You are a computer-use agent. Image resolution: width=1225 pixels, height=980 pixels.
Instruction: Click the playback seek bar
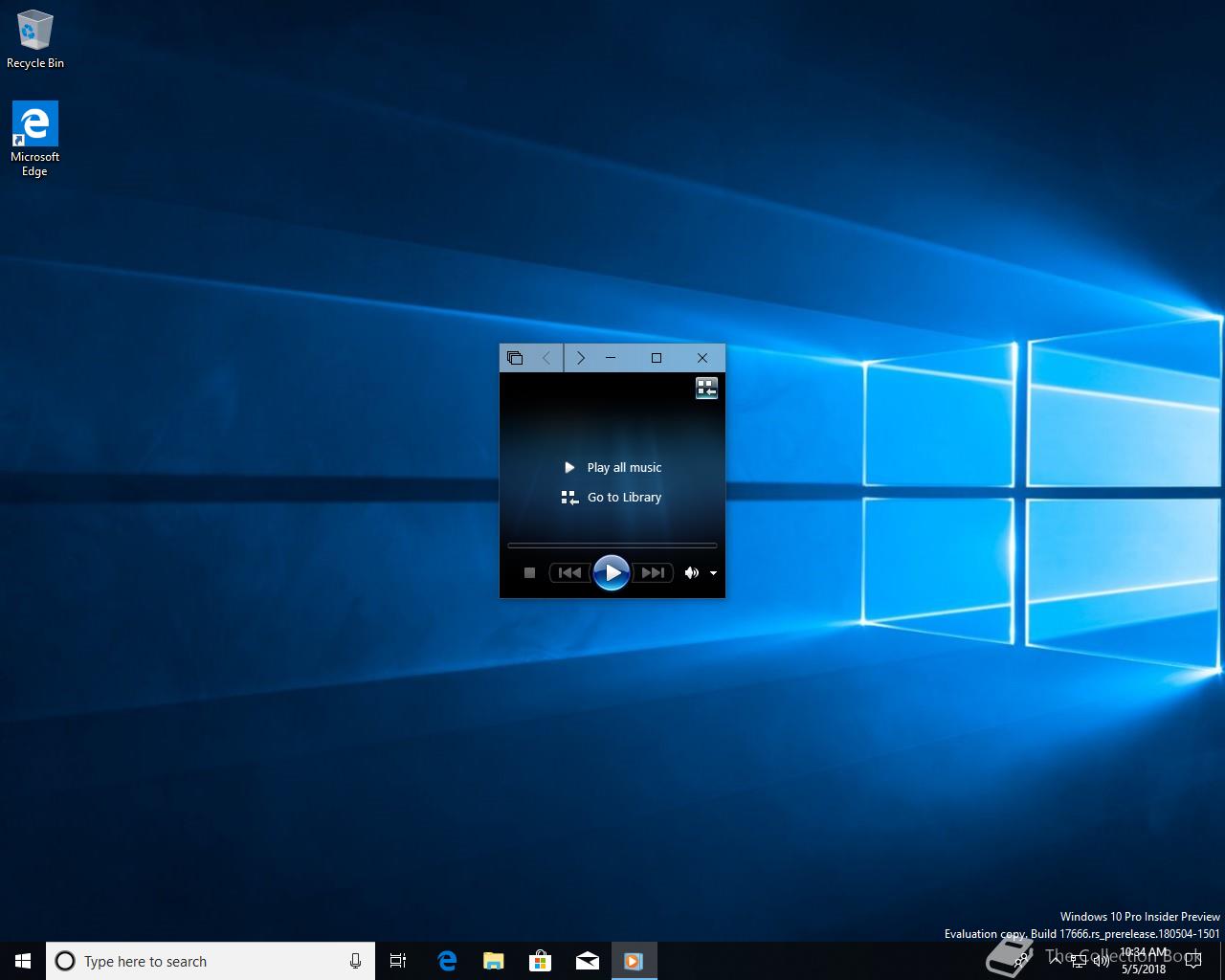(612, 546)
